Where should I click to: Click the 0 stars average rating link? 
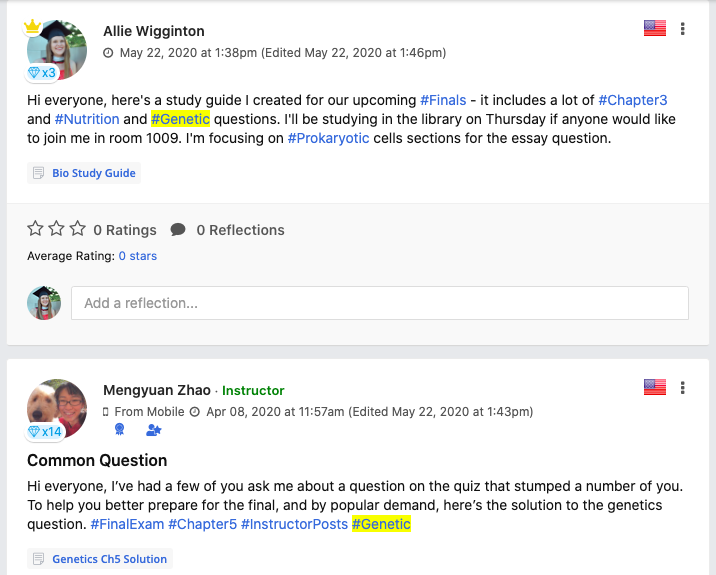[137, 256]
